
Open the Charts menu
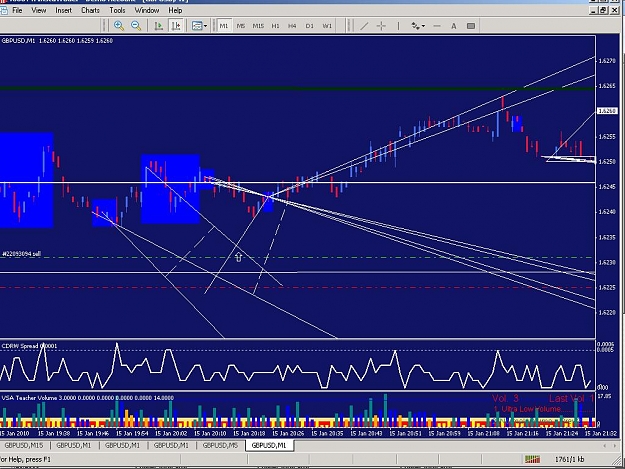point(90,10)
